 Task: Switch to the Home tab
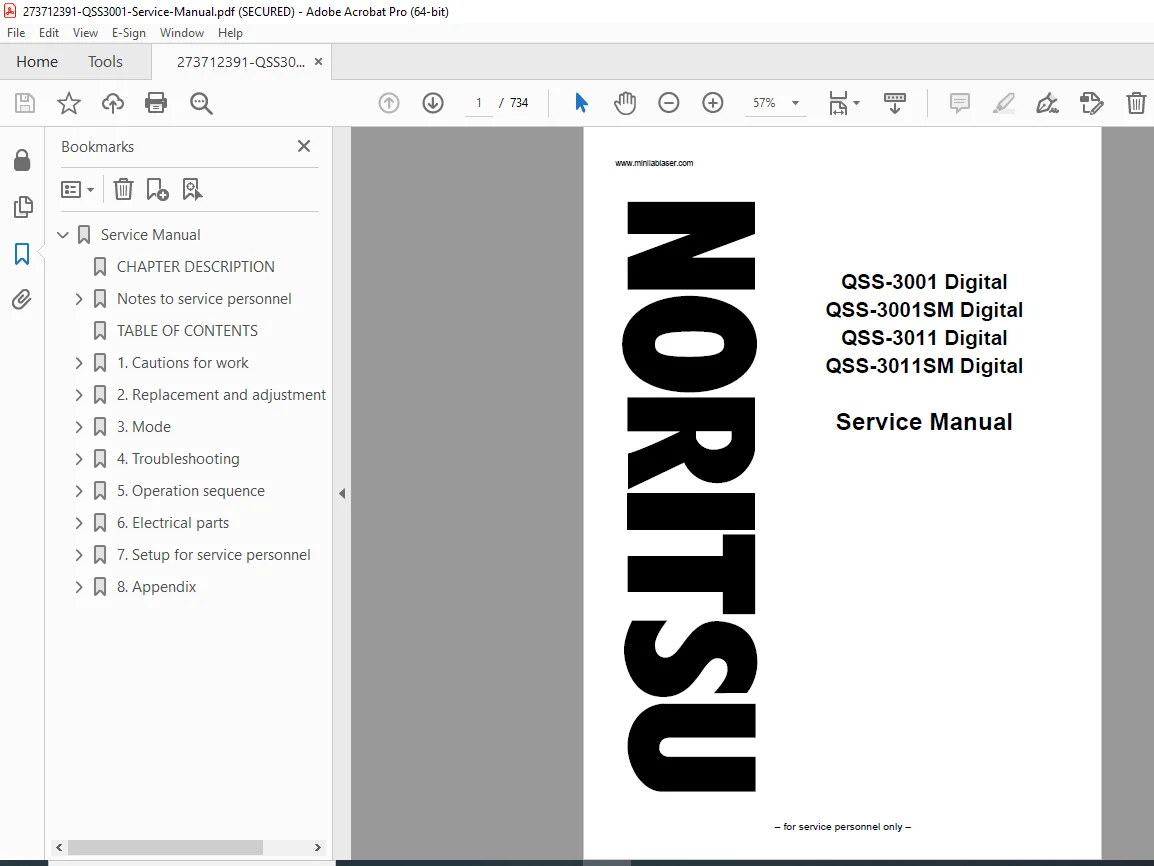(x=37, y=62)
